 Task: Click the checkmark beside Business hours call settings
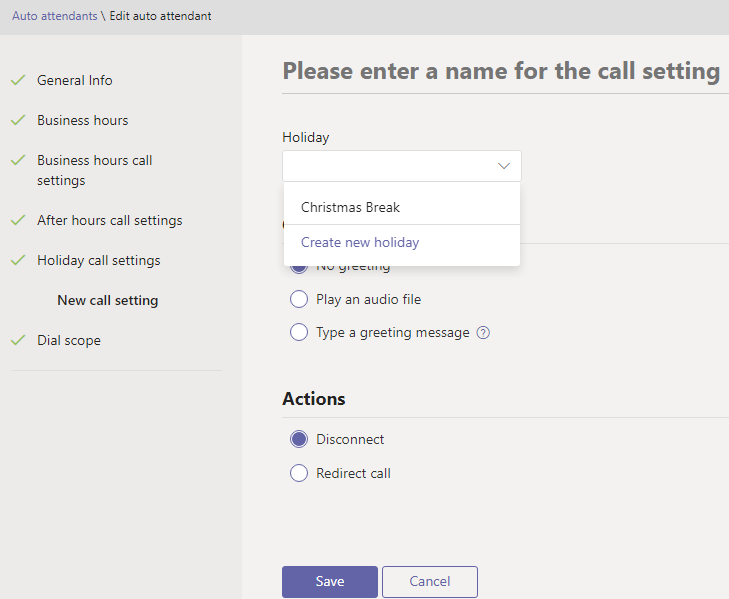(x=18, y=160)
